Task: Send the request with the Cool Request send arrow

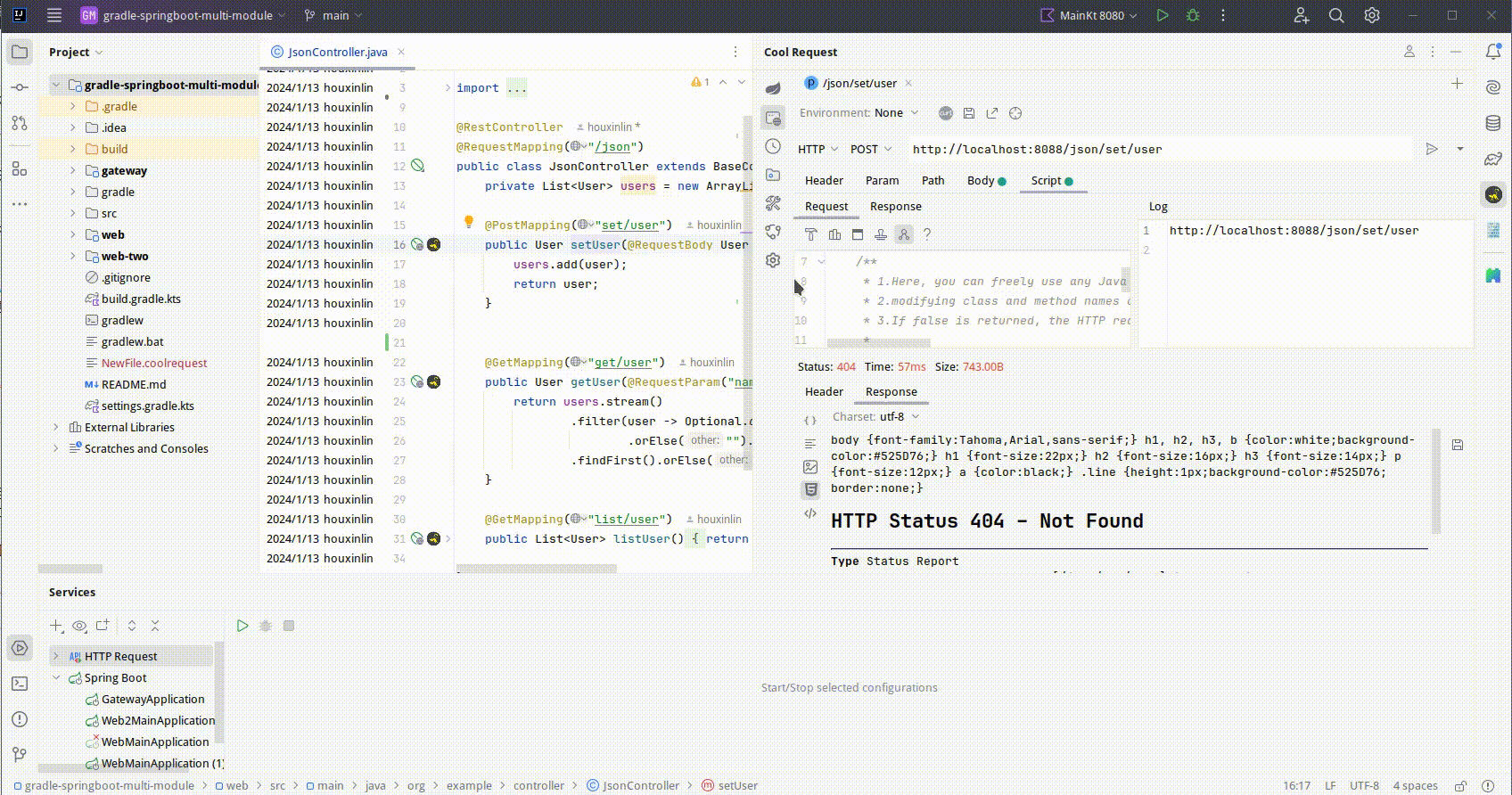Action: (x=1432, y=149)
